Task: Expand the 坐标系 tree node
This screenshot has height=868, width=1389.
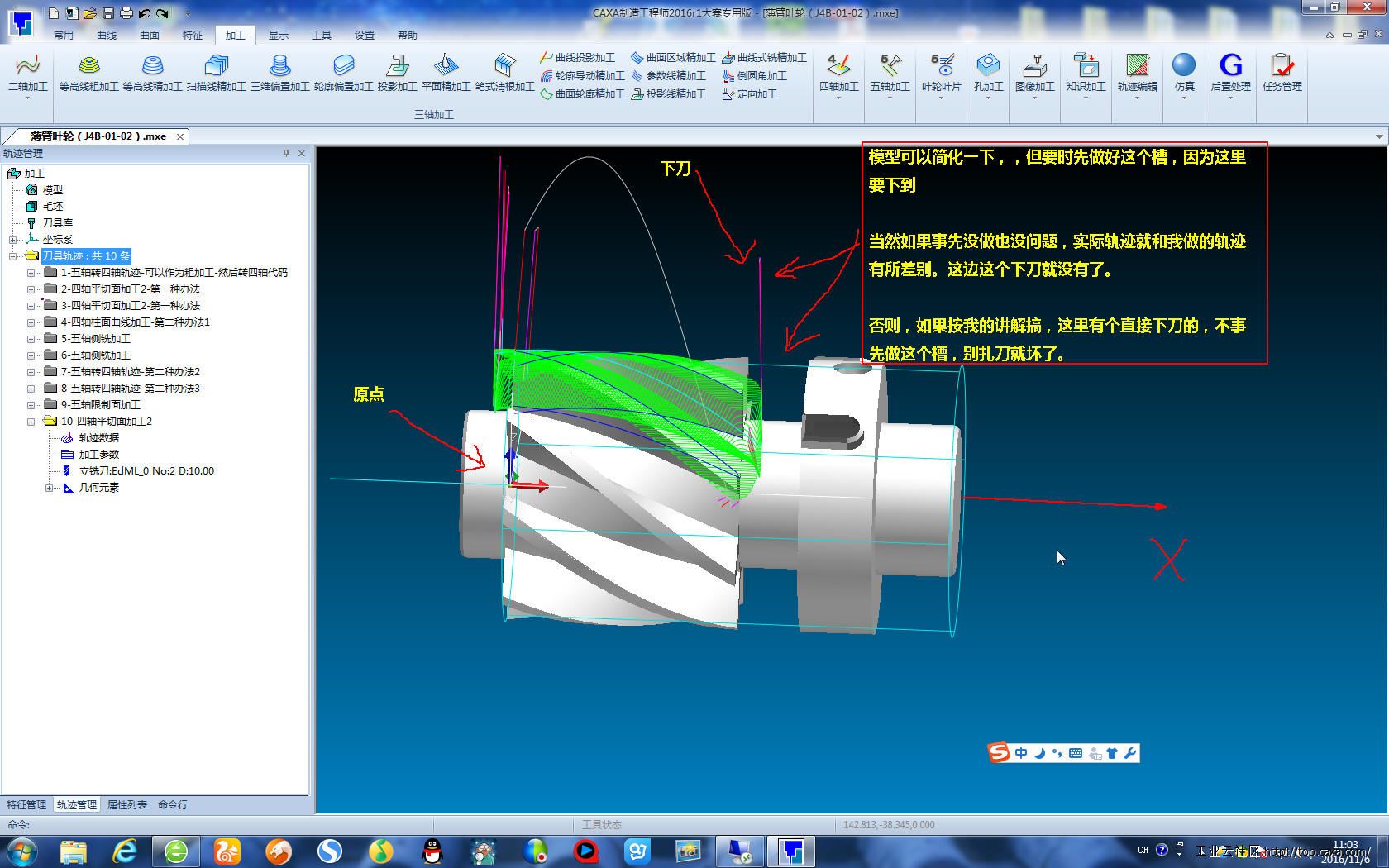Action: pos(12,240)
